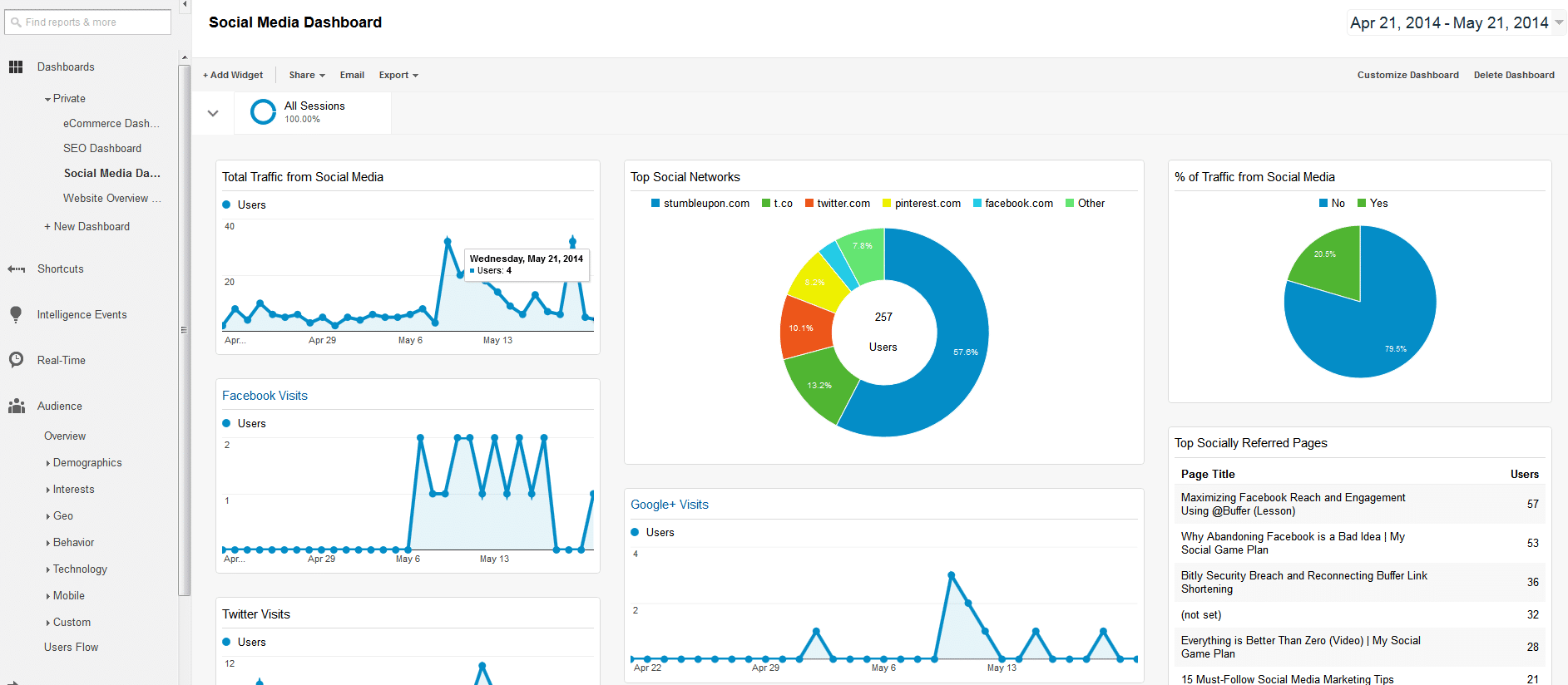Click the Audience people icon
Image resolution: width=1568 pixels, height=685 pixels.
[16, 407]
